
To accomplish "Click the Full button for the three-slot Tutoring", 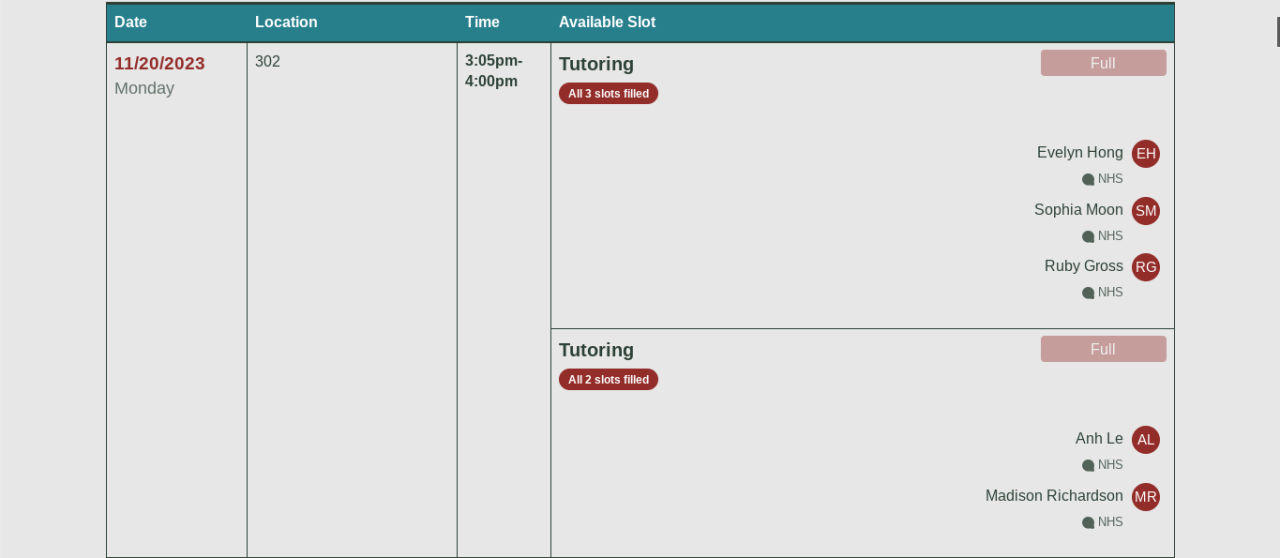I will (1103, 63).
